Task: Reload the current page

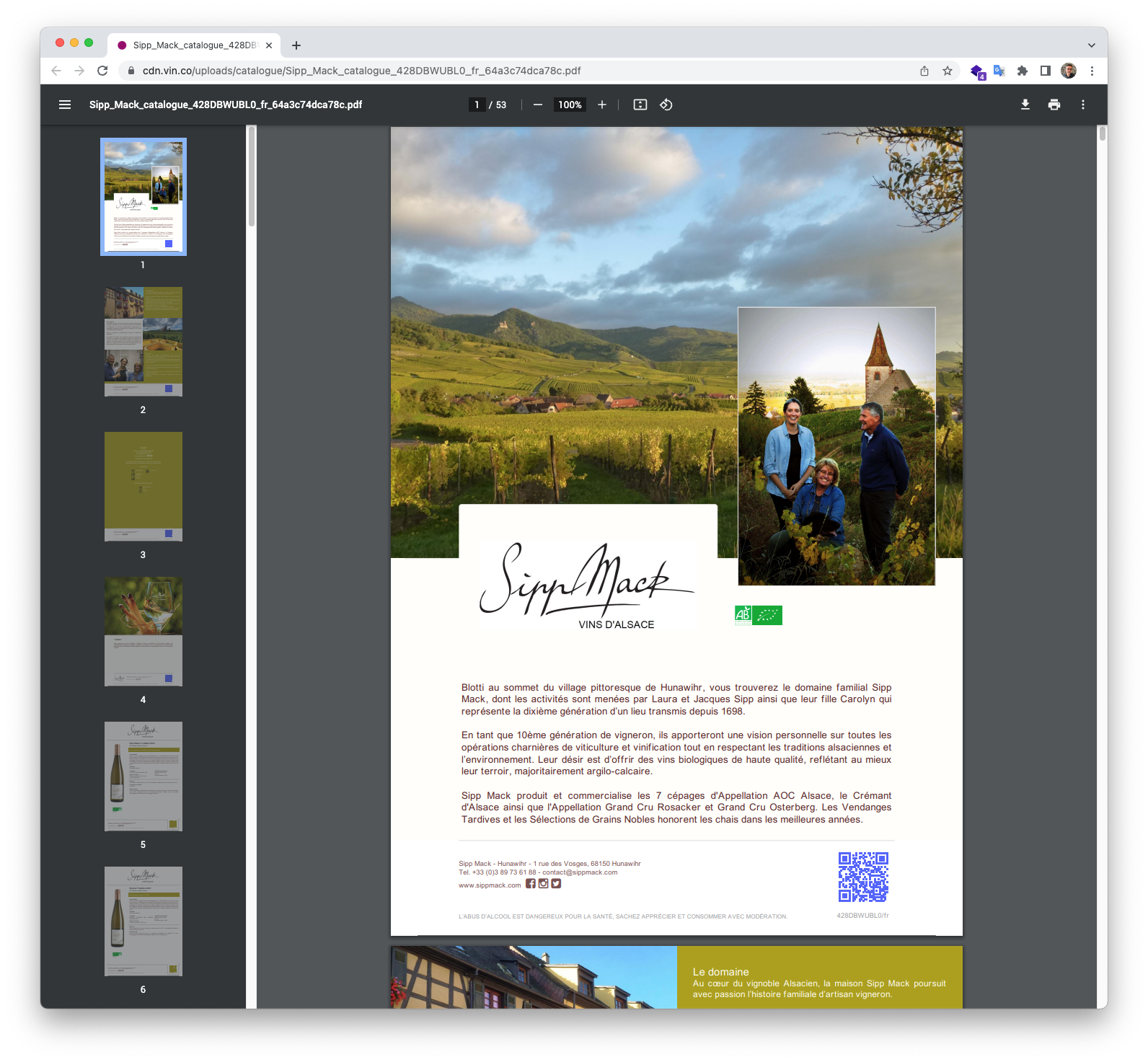Action: click(102, 71)
